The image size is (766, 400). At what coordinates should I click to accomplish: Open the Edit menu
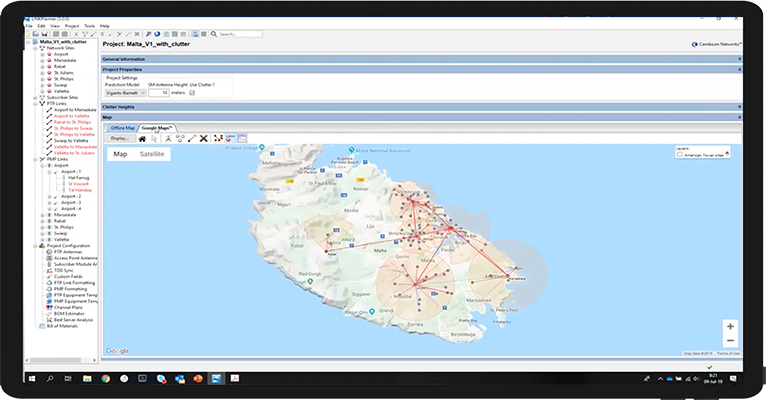(42, 26)
